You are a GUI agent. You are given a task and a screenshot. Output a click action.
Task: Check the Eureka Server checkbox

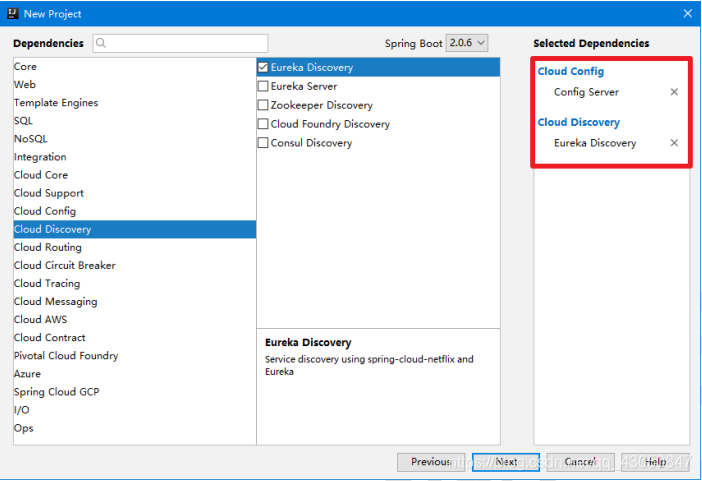pyautogui.click(x=263, y=86)
